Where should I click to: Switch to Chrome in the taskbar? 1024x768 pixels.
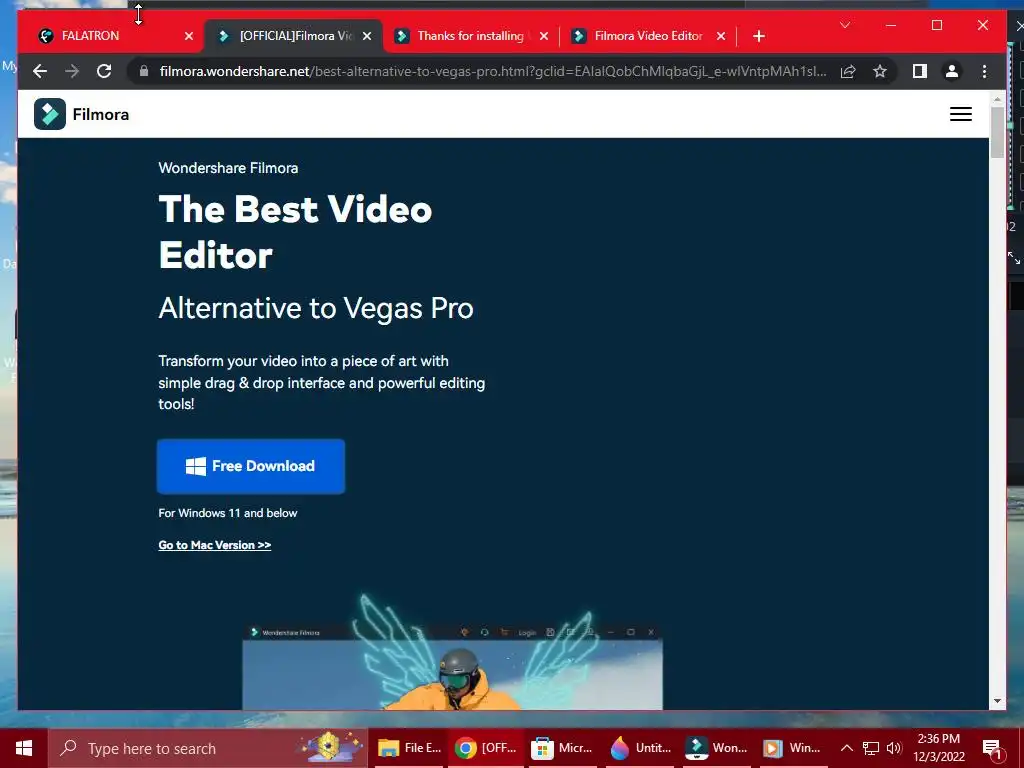(486, 748)
